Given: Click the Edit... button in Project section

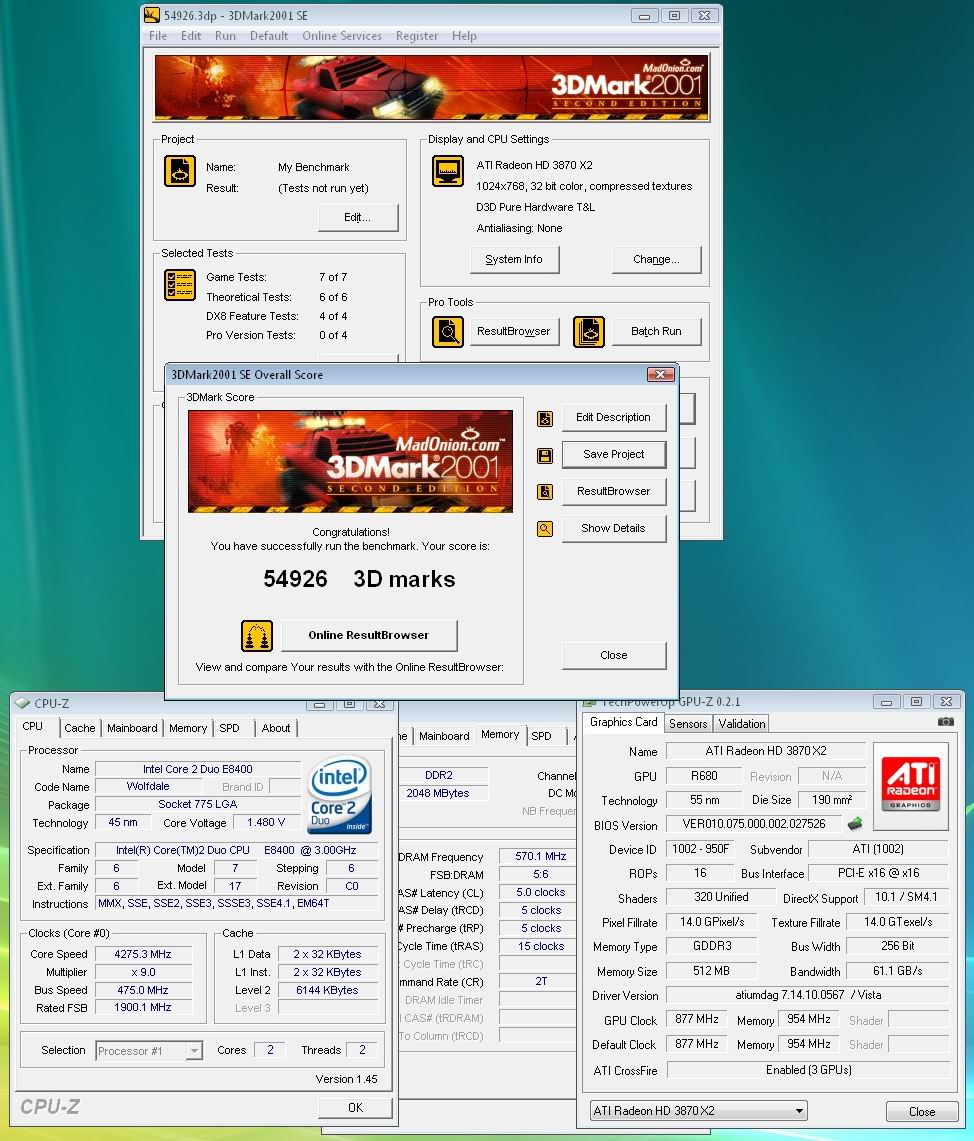Looking at the screenshot, I should 357,217.
